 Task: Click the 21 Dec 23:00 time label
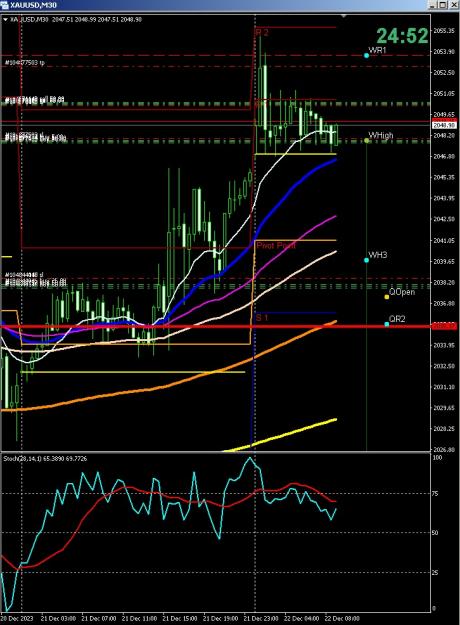click(x=261, y=619)
